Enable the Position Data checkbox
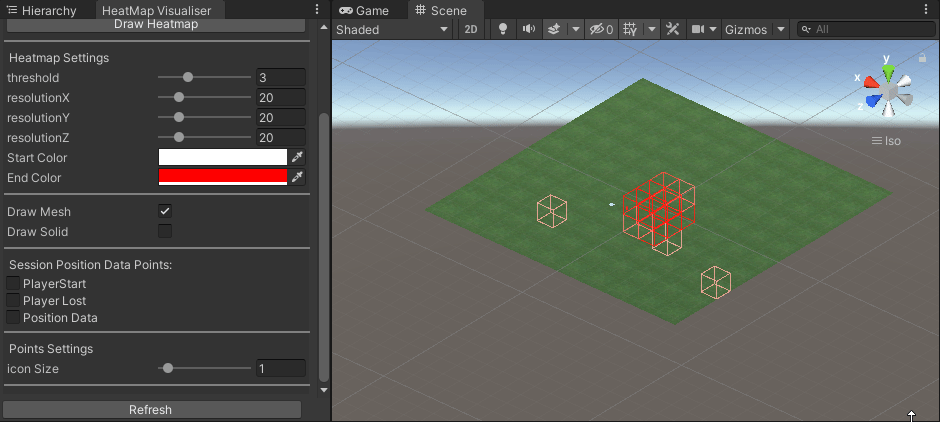 click(13, 318)
